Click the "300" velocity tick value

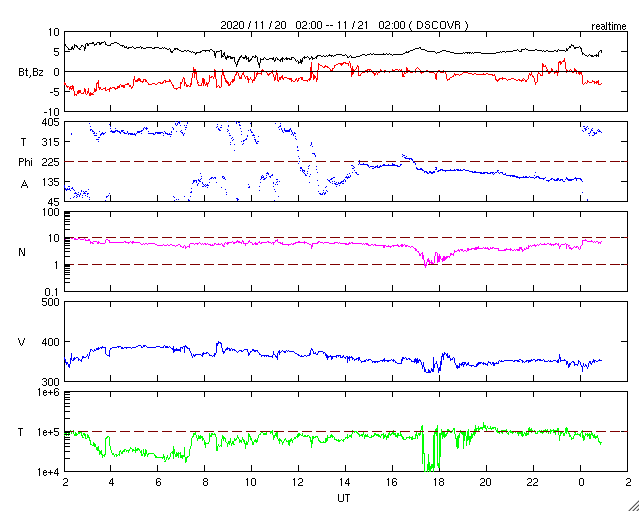(52, 381)
